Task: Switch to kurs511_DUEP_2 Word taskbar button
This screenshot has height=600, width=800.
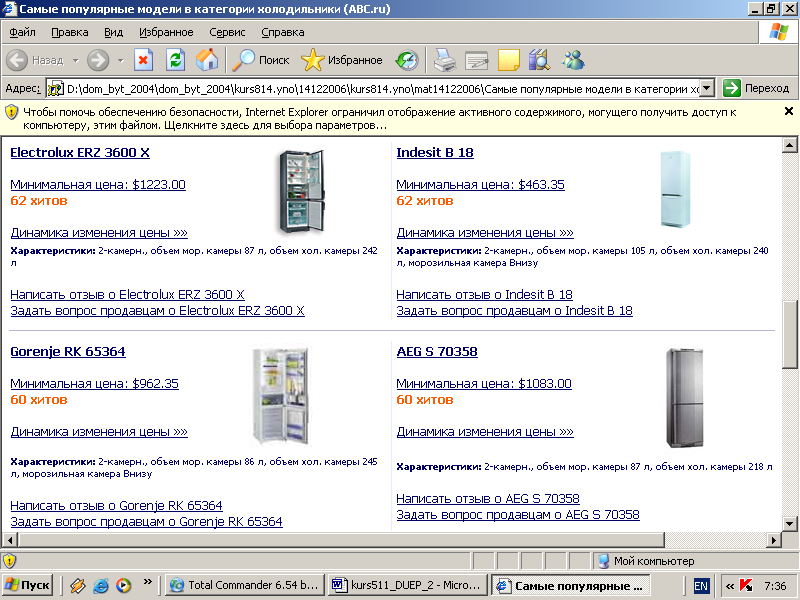Action: (407, 585)
